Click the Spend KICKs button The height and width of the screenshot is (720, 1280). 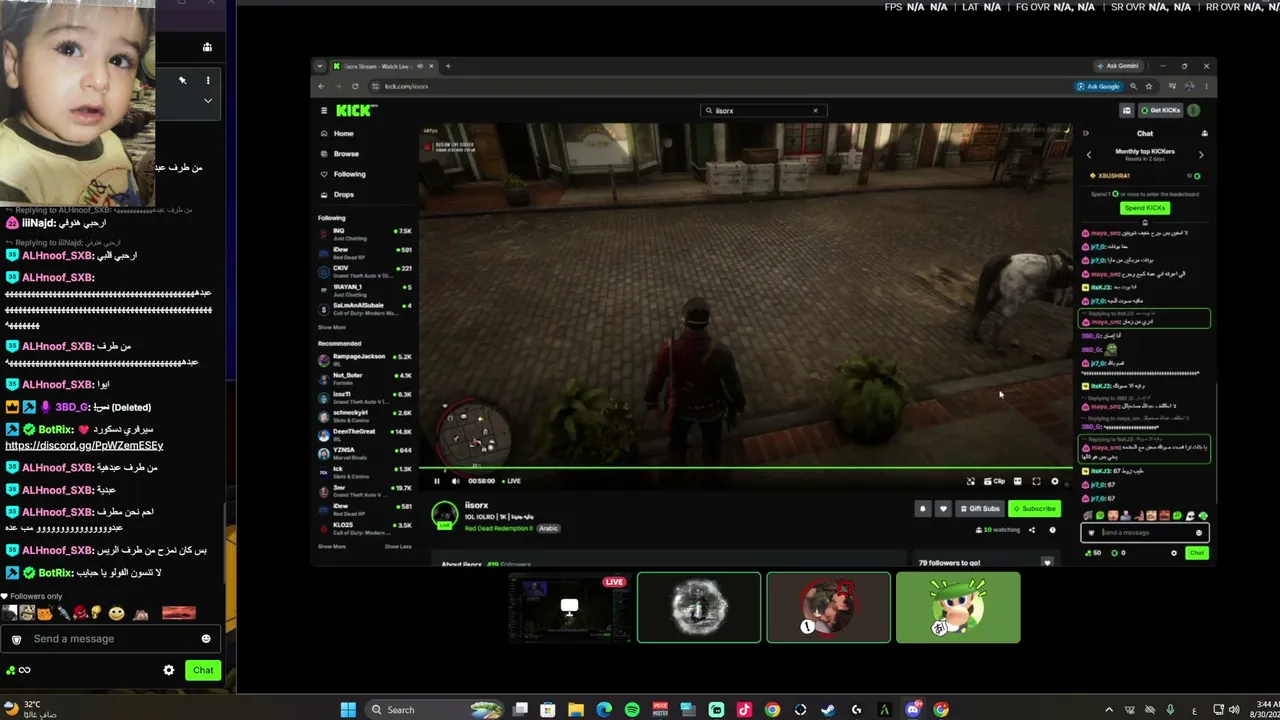pos(1145,208)
